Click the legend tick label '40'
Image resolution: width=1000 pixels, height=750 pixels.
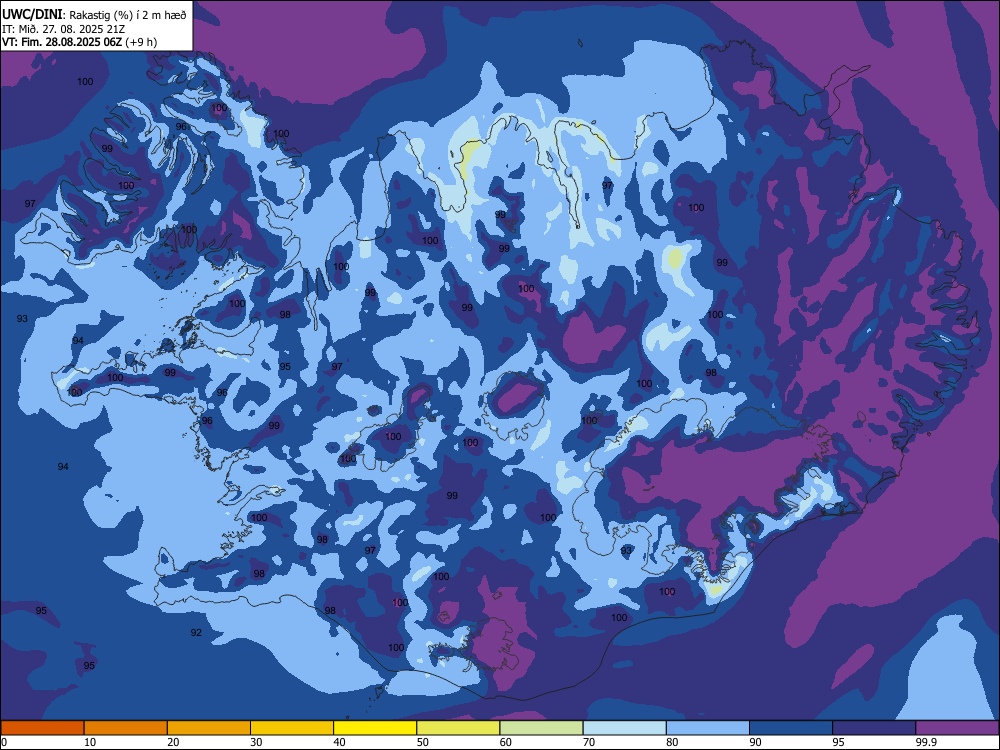point(339,742)
